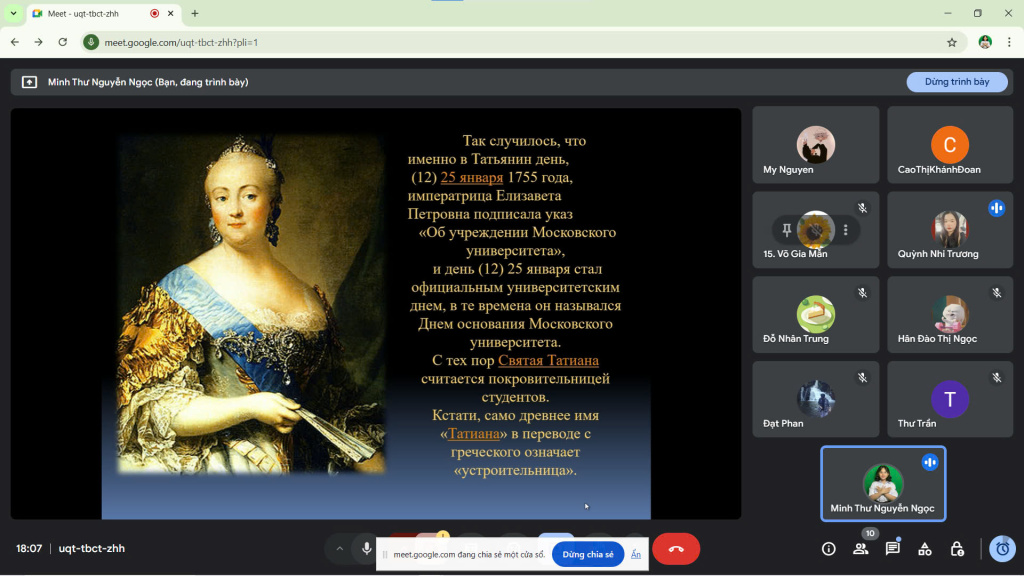Open more options for 15. Võ Gia Mẫn
Viewport: 1024px width, 576px height.
pyautogui.click(x=846, y=230)
